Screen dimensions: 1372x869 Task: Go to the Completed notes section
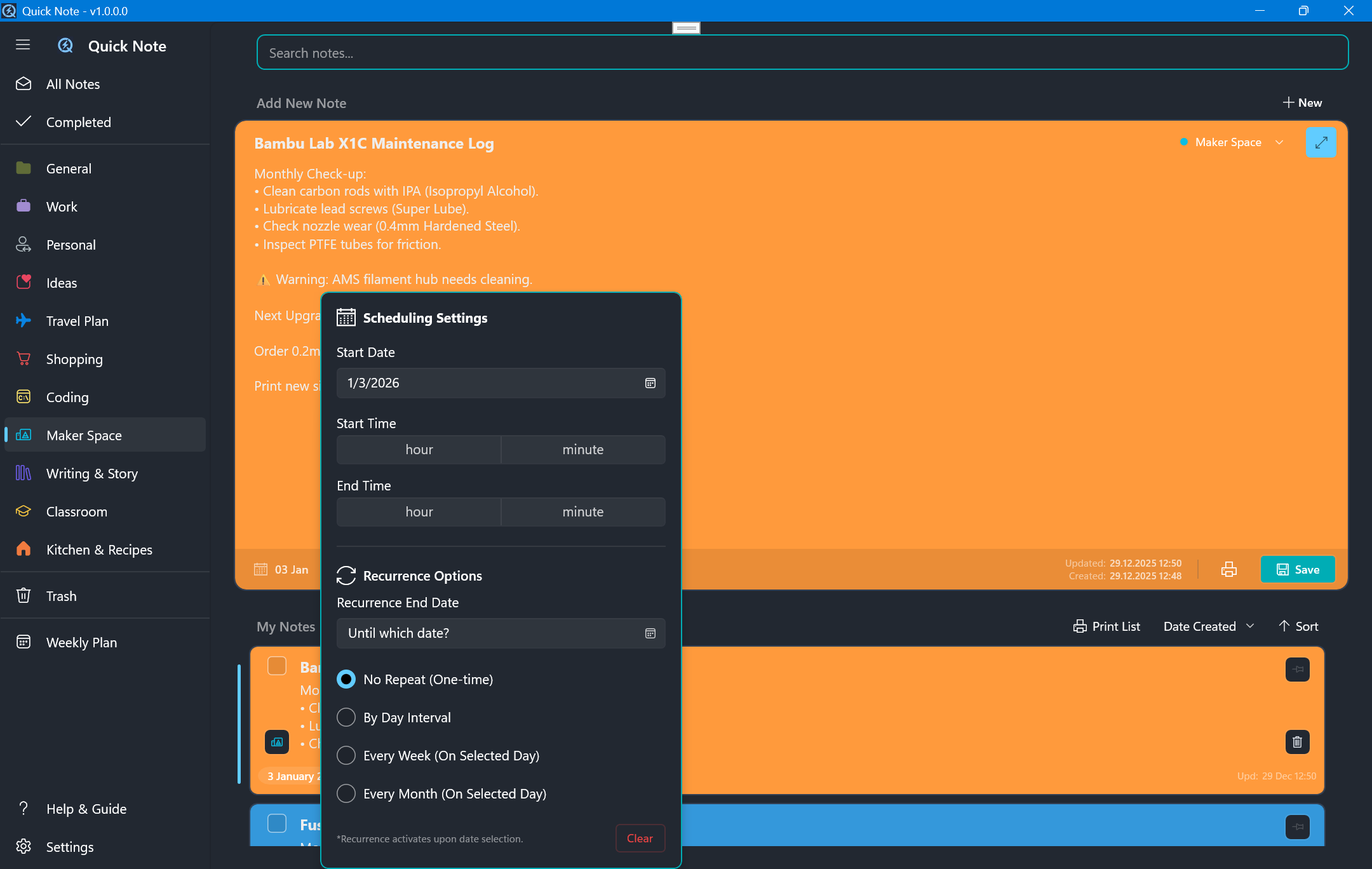pyautogui.click(x=78, y=122)
